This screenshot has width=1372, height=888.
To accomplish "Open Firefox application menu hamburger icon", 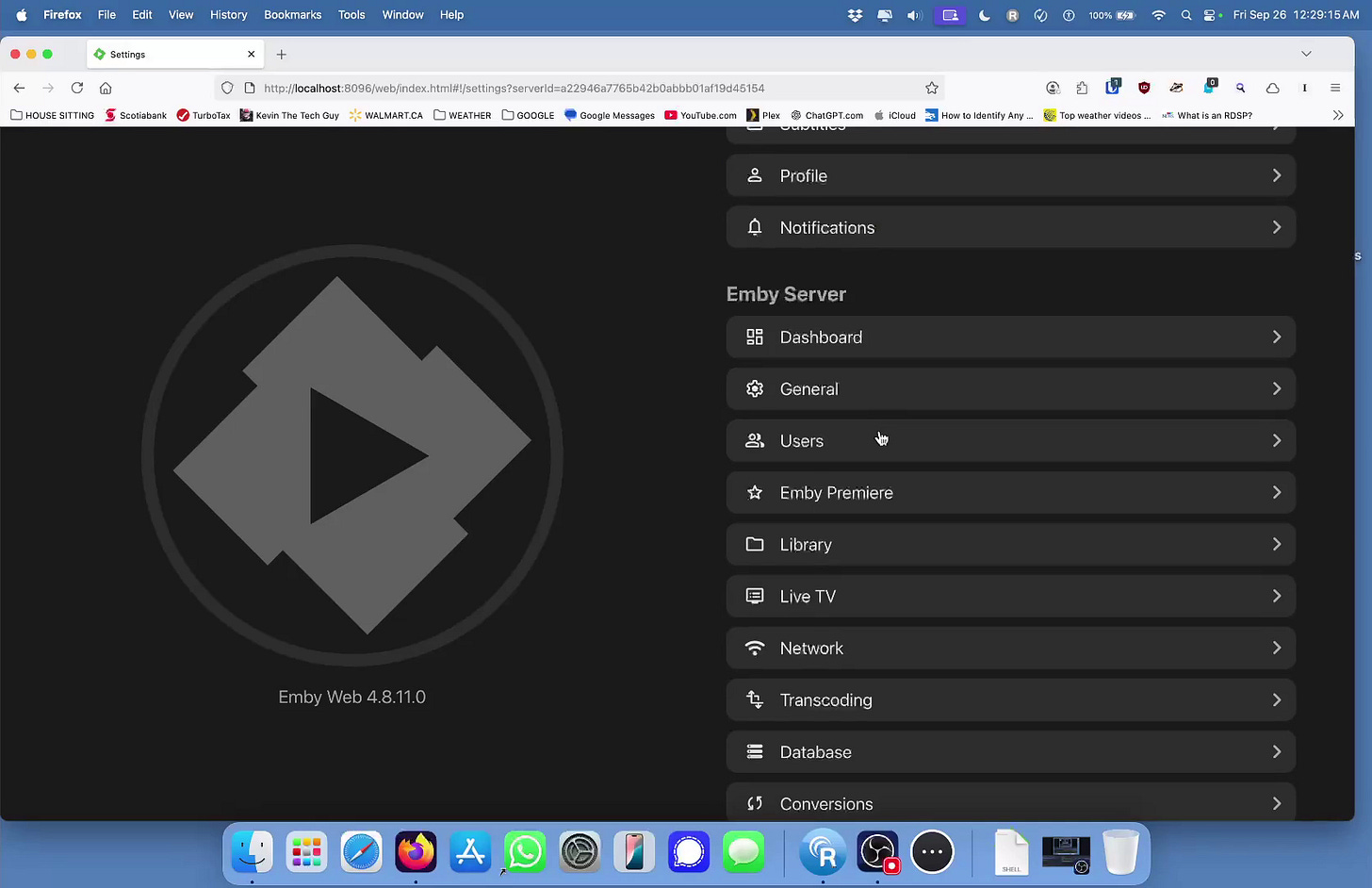I will (1335, 88).
